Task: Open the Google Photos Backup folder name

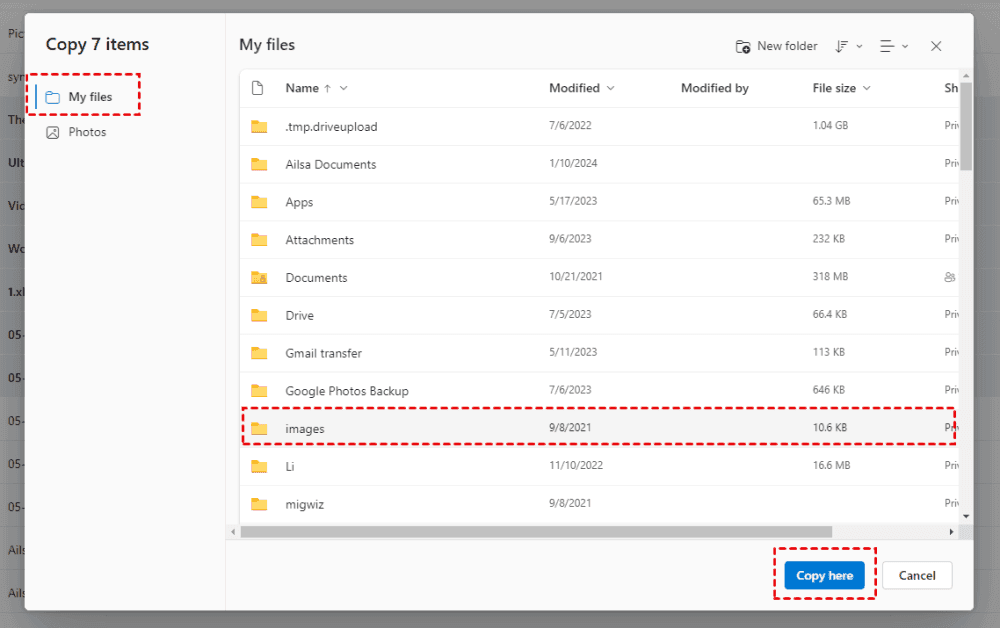Action: [347, 391]
